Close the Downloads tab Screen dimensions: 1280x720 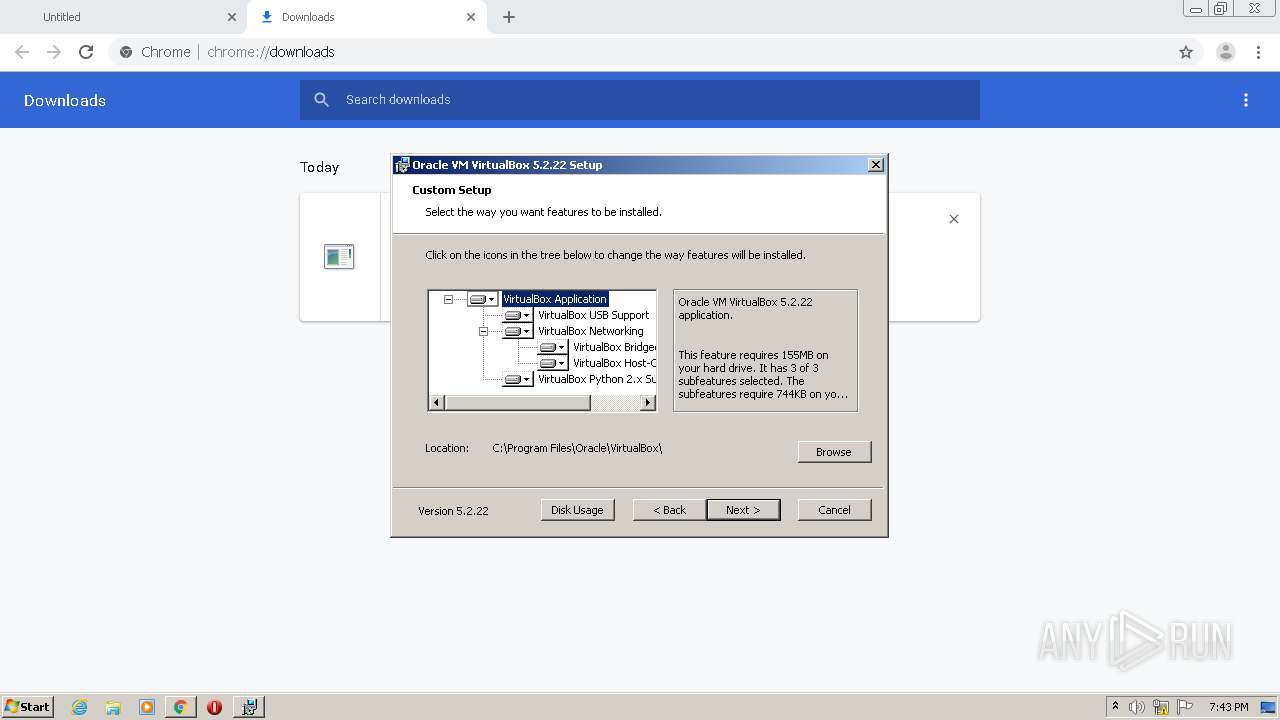471,17
